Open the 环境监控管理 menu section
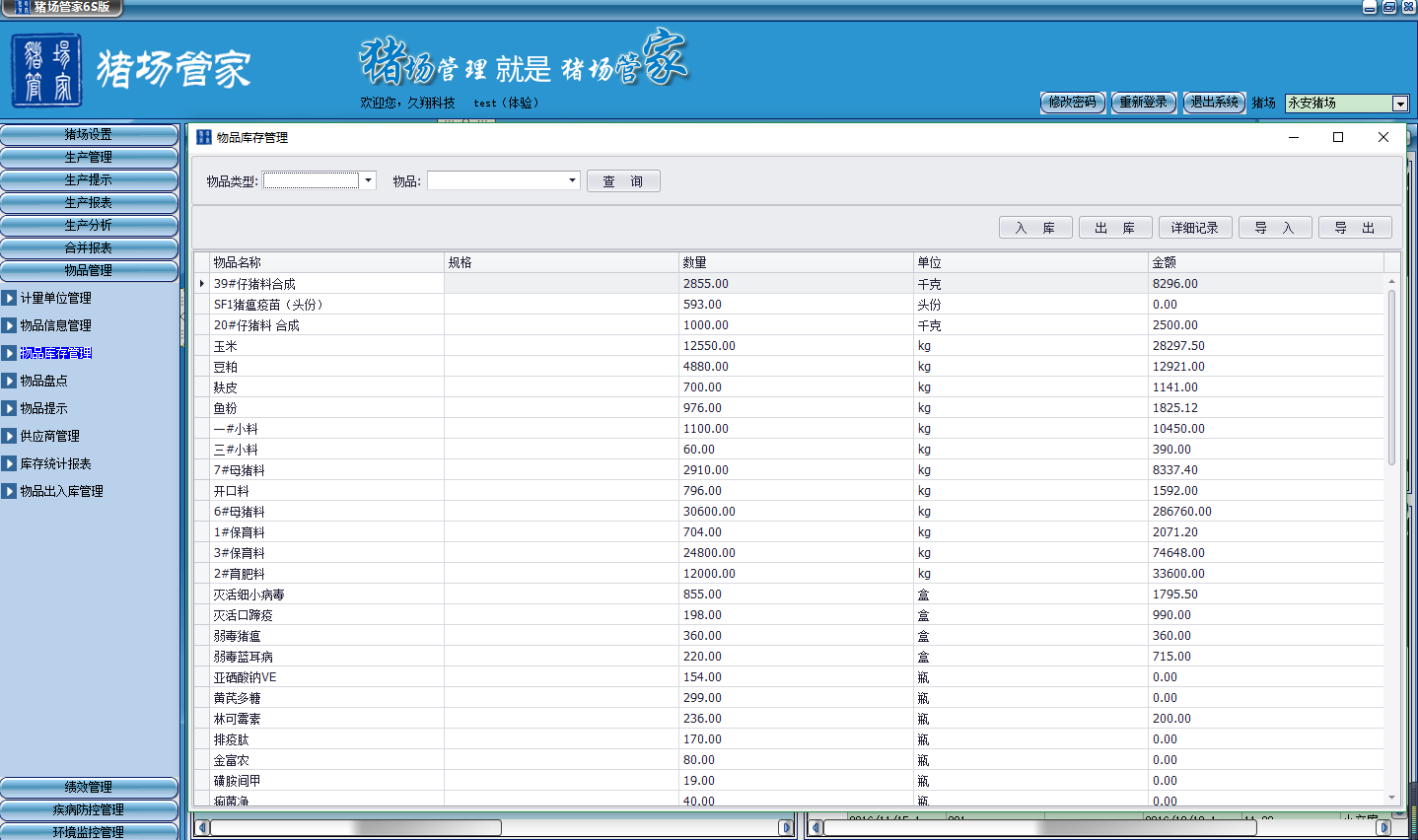This screenshot has height=840, width=1418. tap(89, 831)
